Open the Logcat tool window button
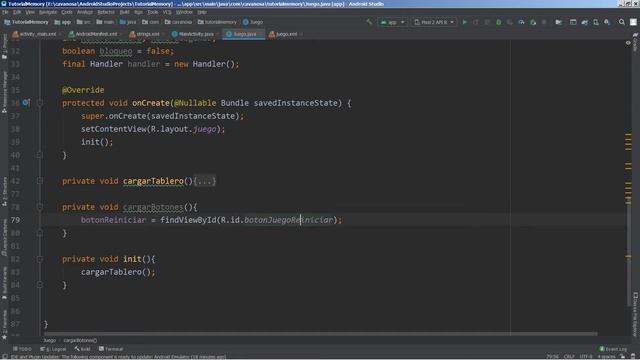 53,349
